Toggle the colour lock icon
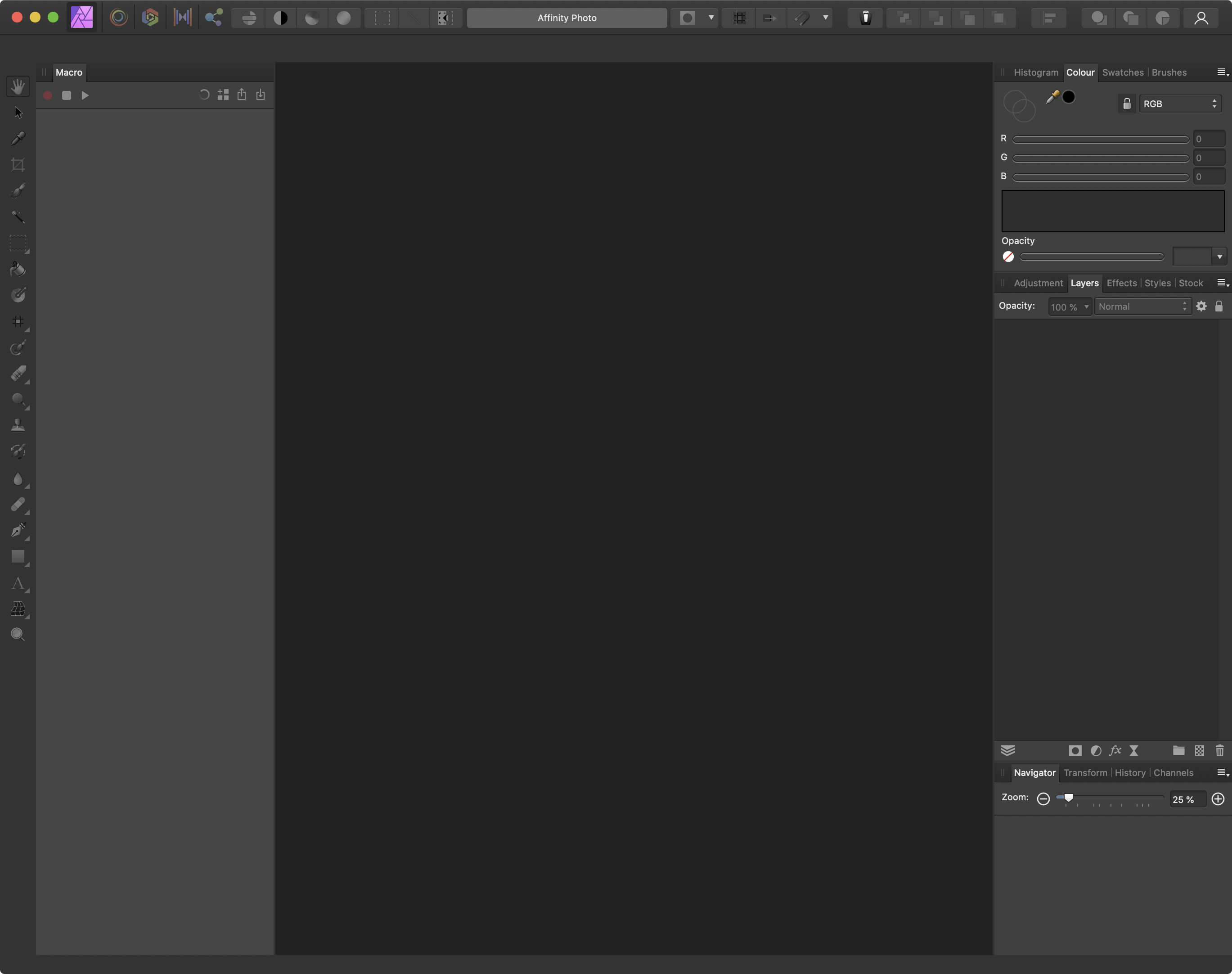The image size is (1232, 974). (1127, 104)
